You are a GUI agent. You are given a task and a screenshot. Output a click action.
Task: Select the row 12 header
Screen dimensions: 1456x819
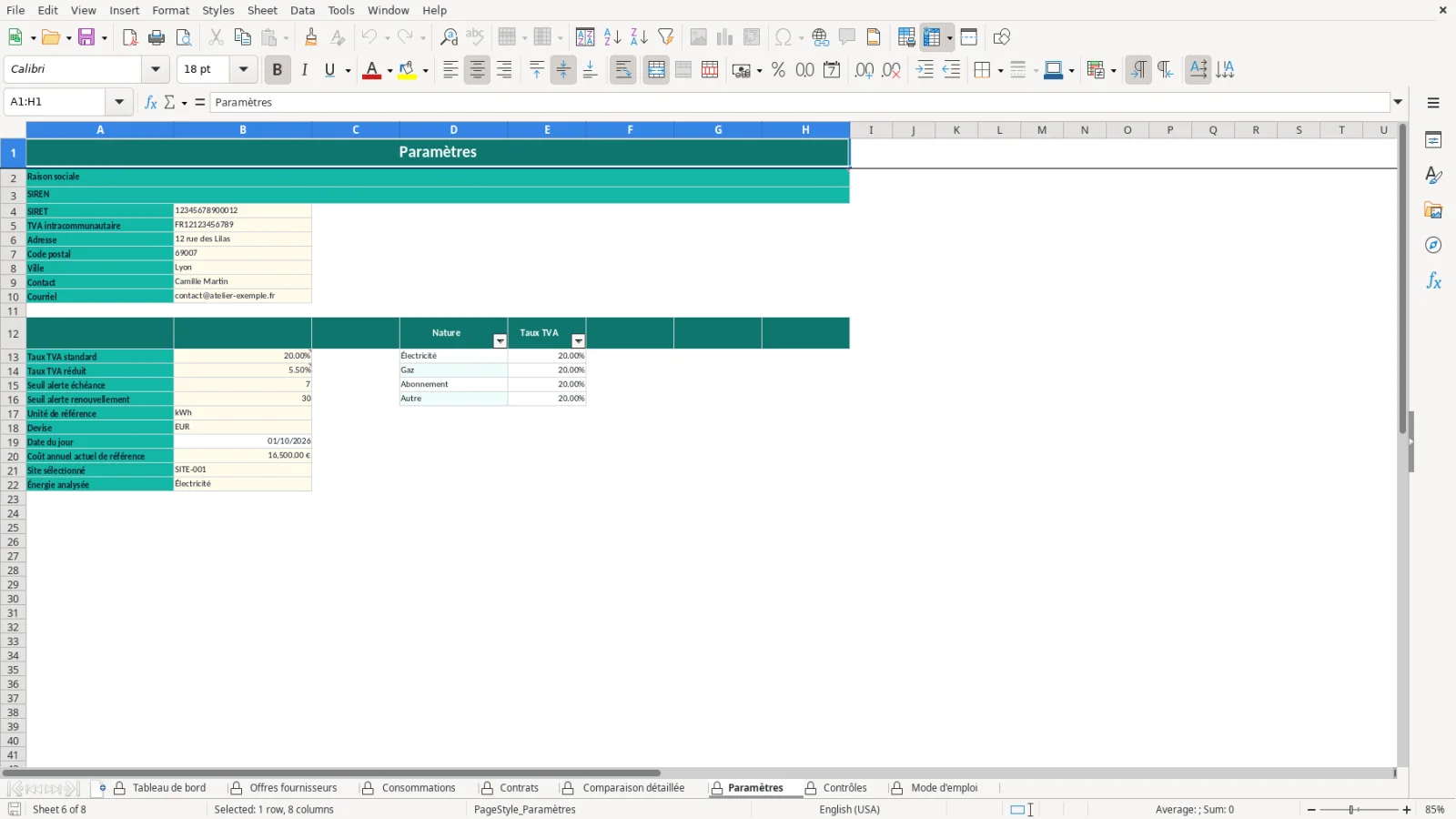tap(13, 333)
